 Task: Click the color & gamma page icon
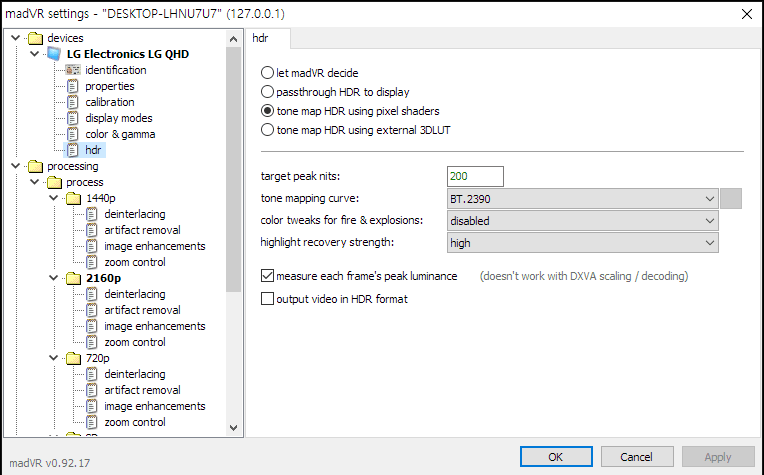tap(72, 134)
